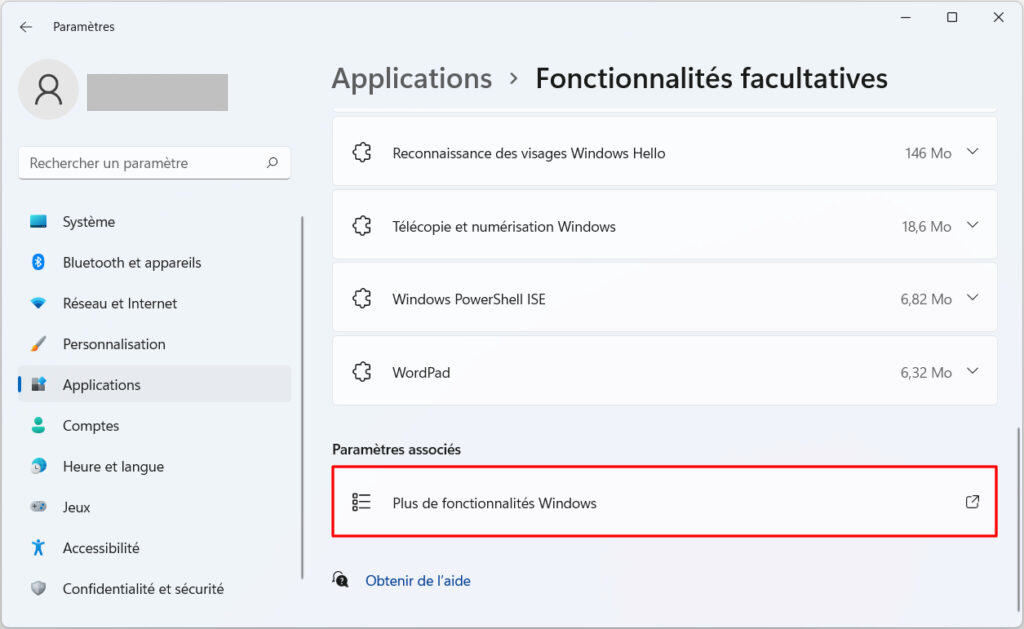This screenshot has height=629, width=1024.
Task: Open Confidentialité et sécurité category
Action: coord(154,589)
